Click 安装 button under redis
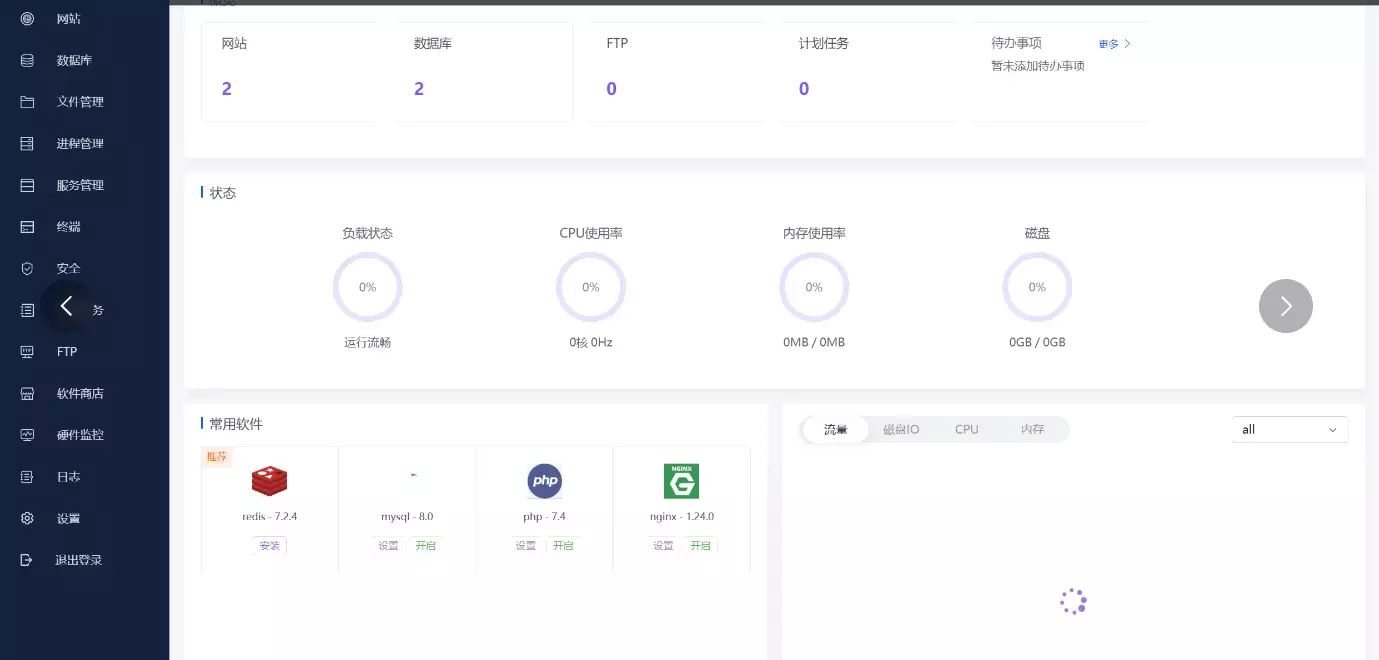Screen dimensions: 1379x660 [269, 546]
